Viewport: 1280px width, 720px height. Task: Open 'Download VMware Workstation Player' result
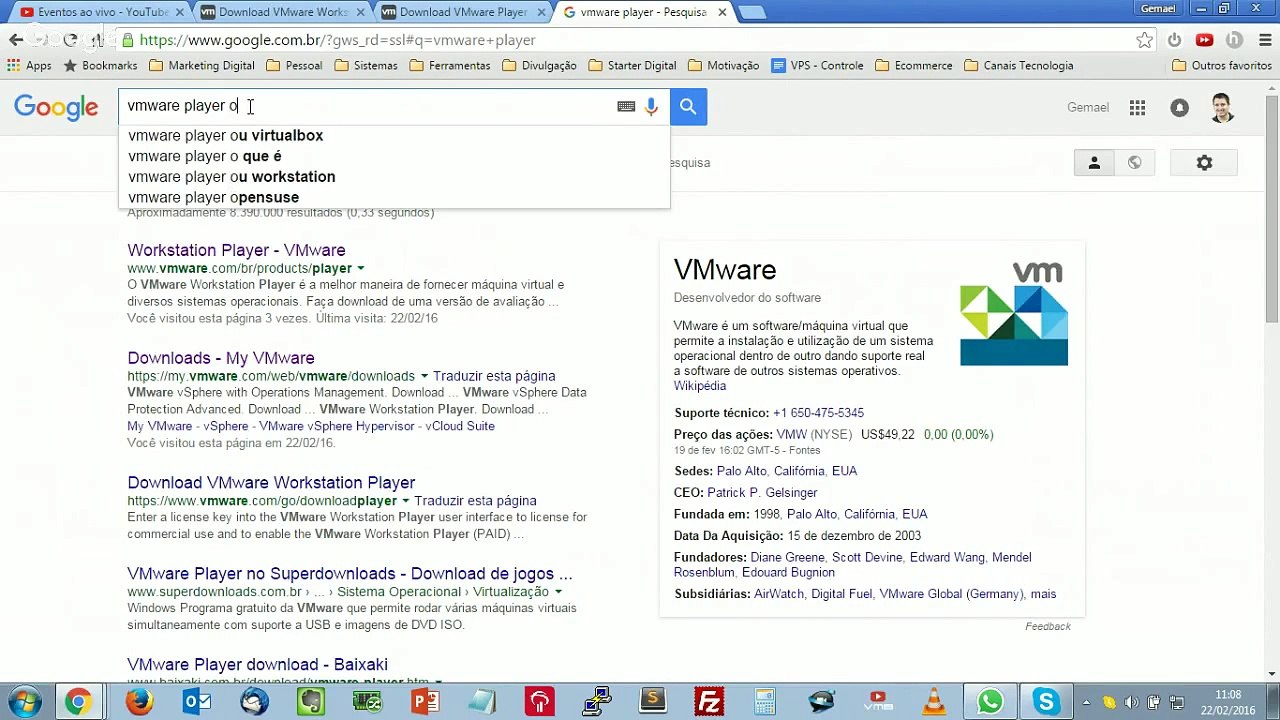click(x=271, y=483)
